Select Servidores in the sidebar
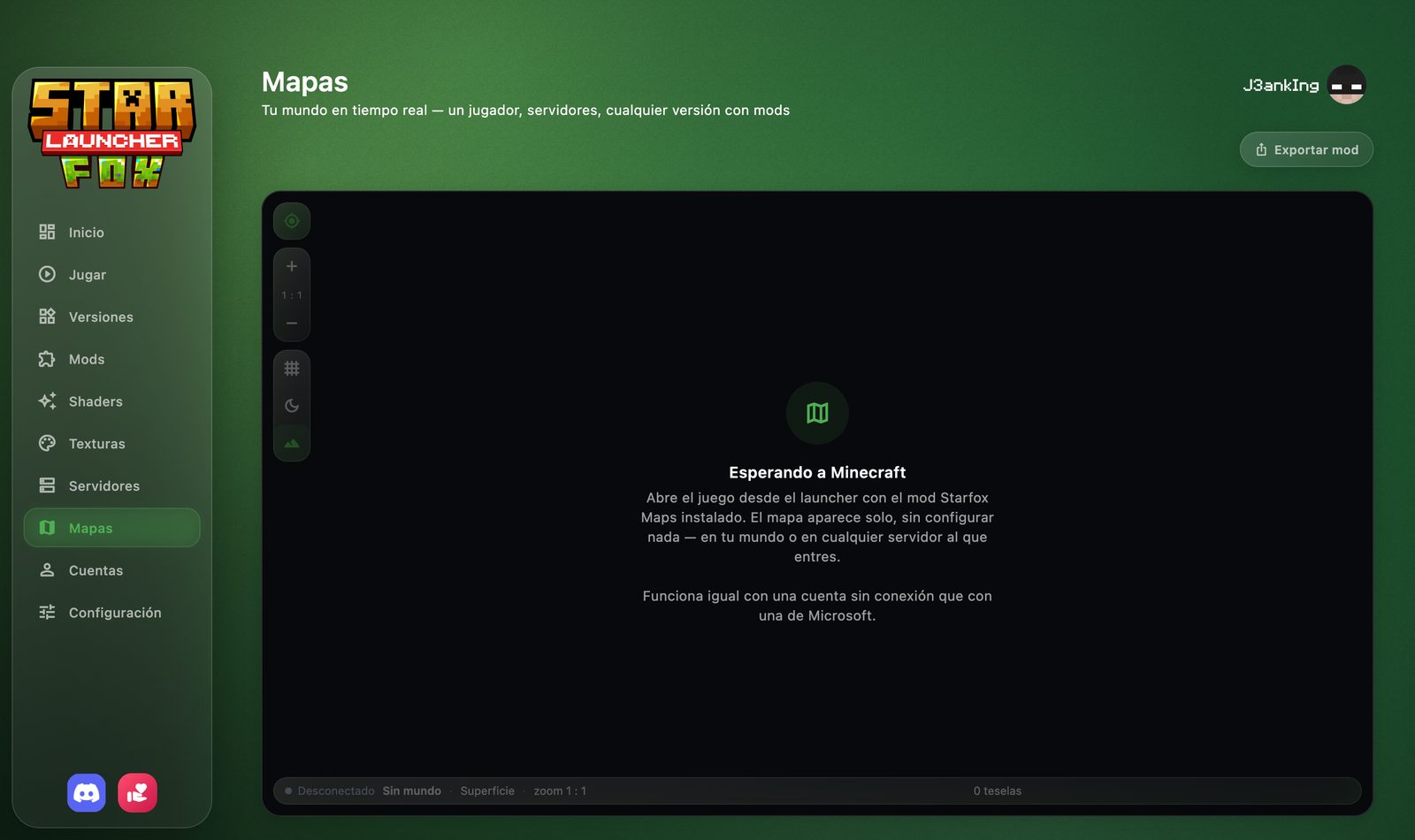Image resolution: width=1415 pixels, height=840 pixels. point(112,485)
